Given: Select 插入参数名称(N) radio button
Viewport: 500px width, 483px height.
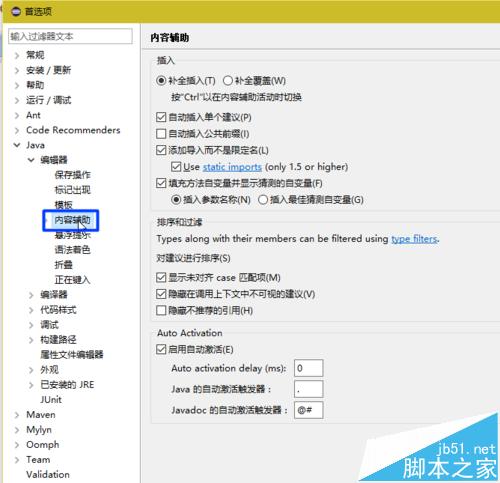Looking at the screenshot, I should pyautogui.click(x=176, y=200).
